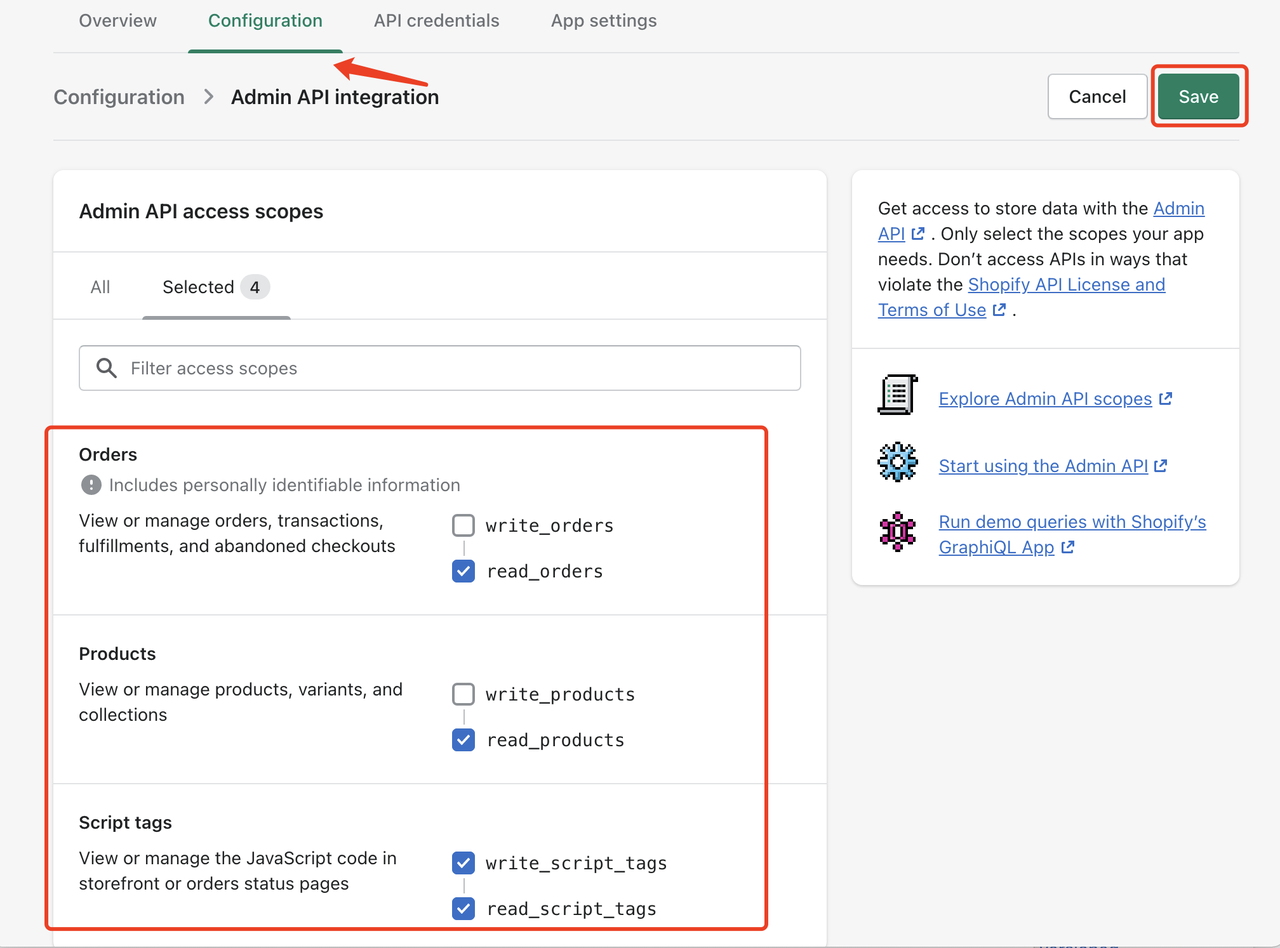Click the breadcrumb chevron after Configuration

pyautogui.click(x=207, y=96)
